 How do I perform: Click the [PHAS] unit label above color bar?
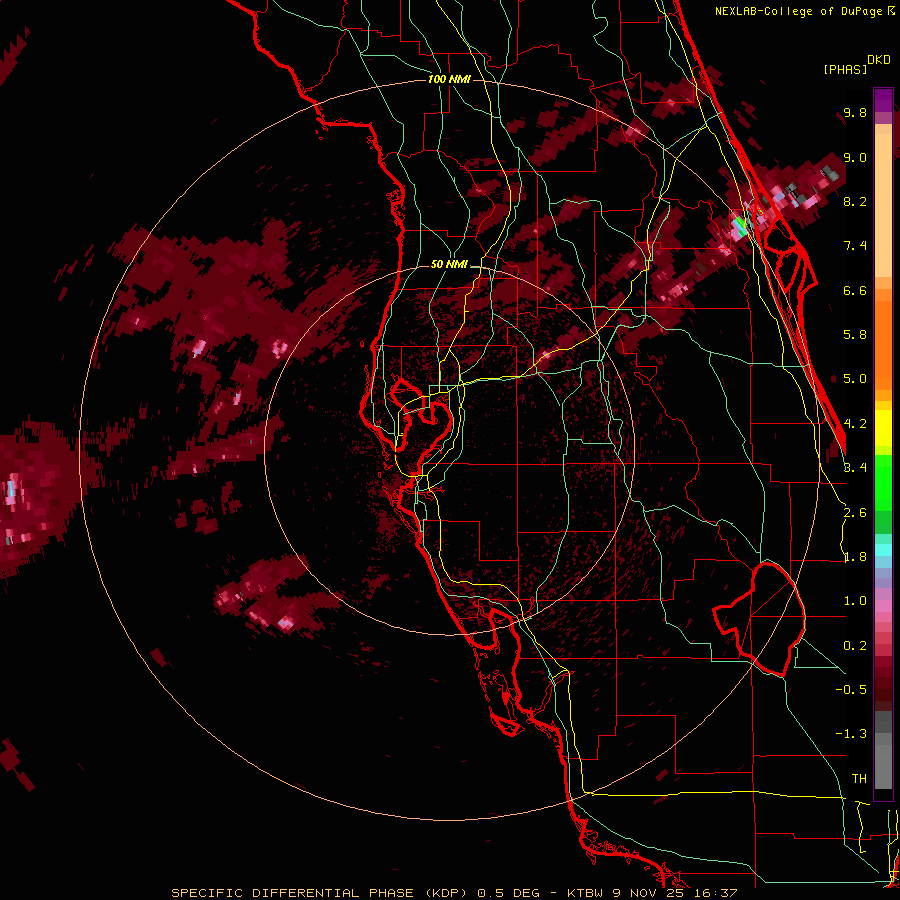[845, 70]
